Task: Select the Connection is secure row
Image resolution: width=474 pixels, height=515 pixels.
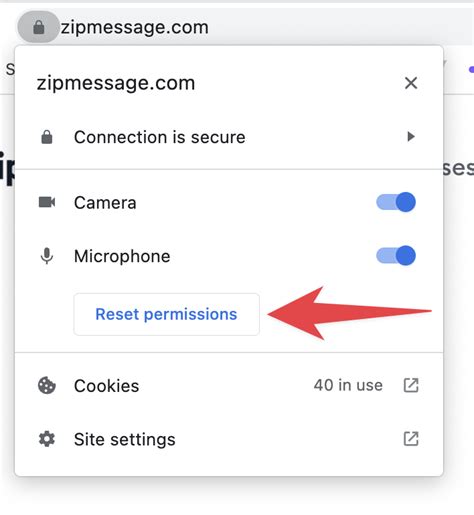Action: click(x=229, y=137)
